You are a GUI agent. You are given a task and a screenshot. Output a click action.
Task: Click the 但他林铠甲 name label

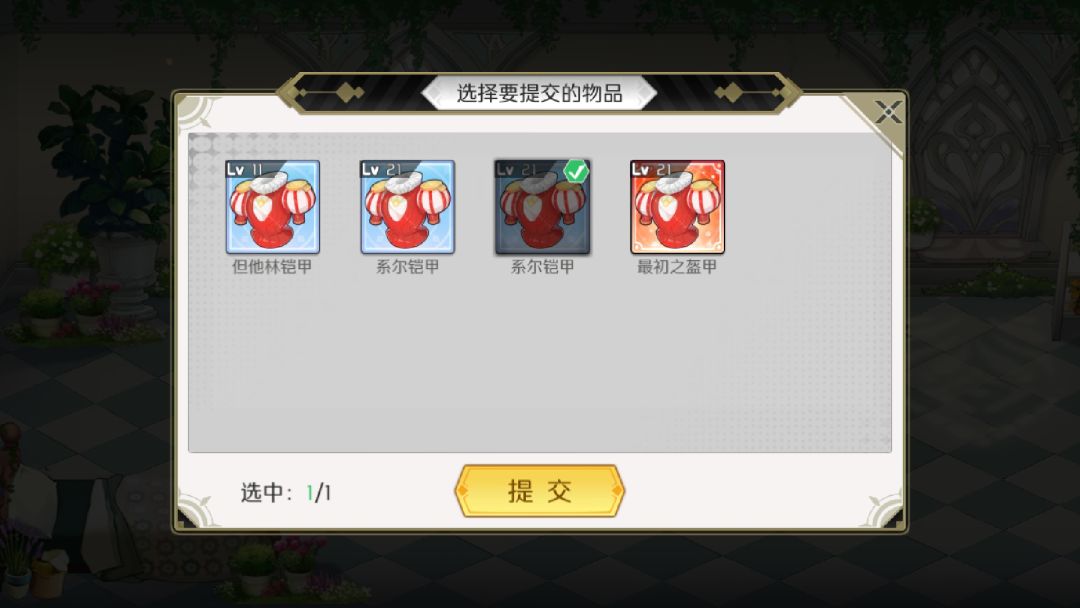coord(272,266)
